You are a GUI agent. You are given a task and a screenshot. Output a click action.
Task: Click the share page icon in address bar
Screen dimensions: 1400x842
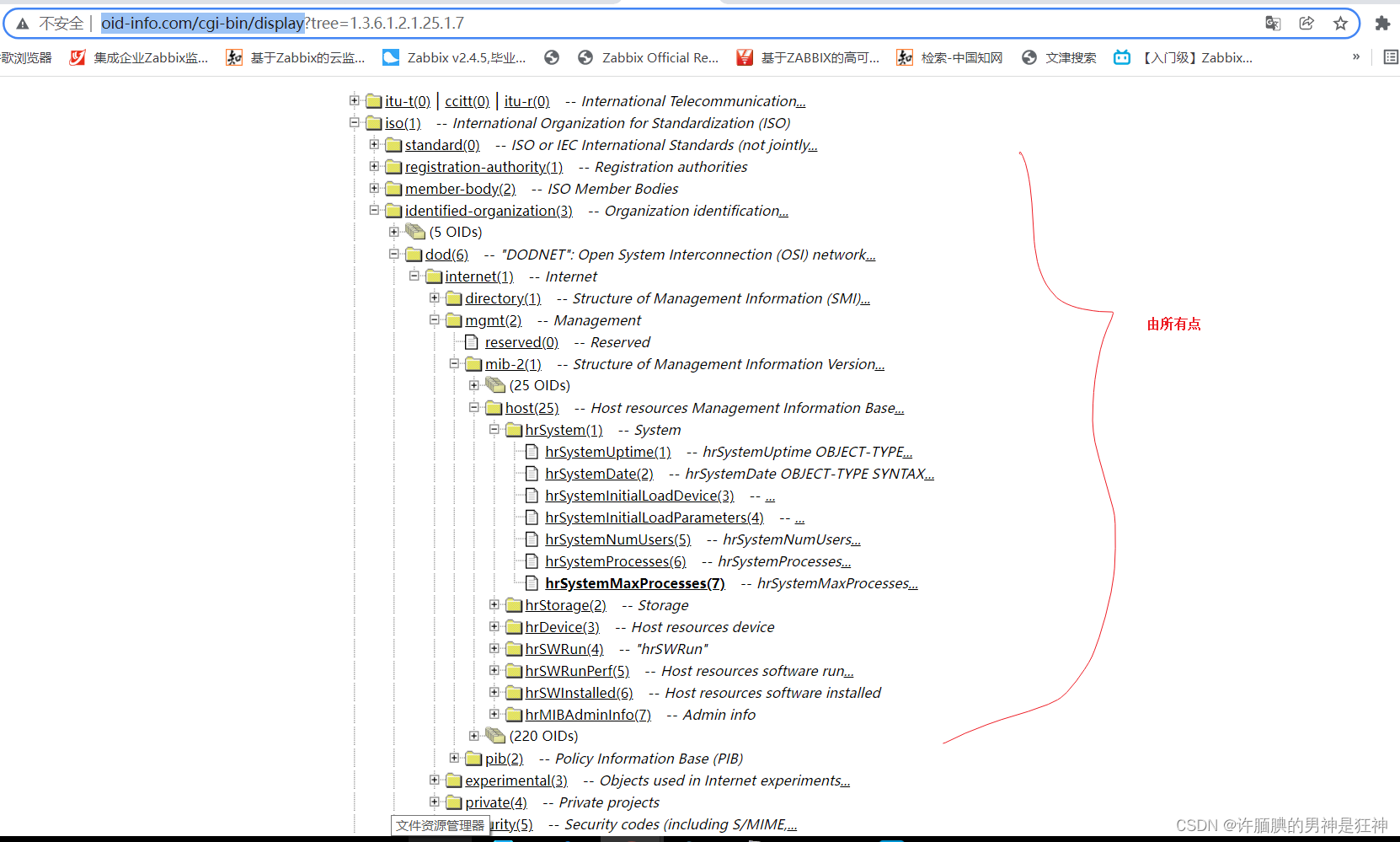pyautogui.click(x=1306, y=24)
